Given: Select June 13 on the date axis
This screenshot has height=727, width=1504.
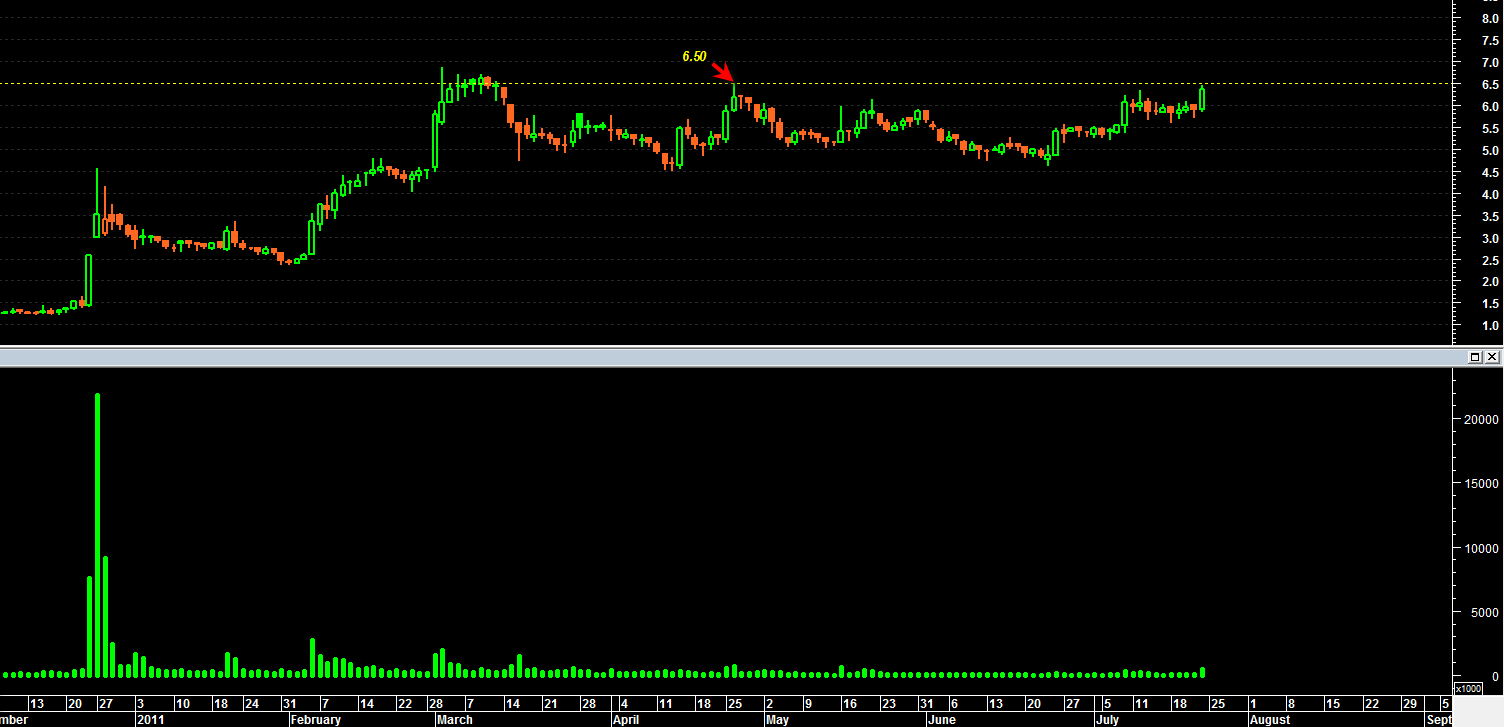Looking at the screenshot, I should [x=995, y=703].
